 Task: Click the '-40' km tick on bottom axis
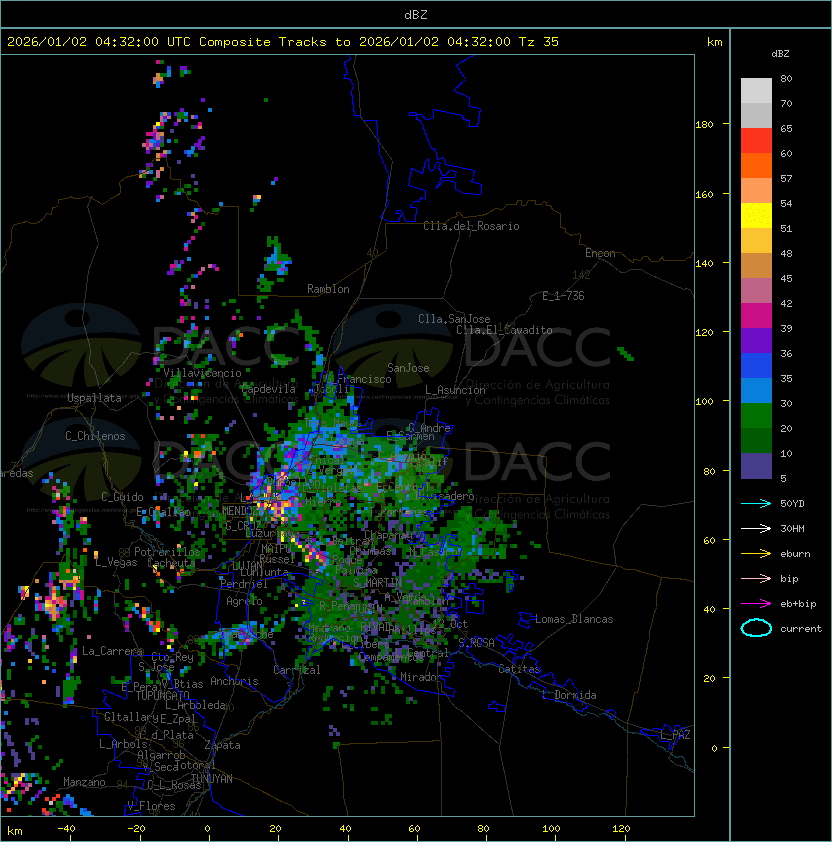tap(67, 829)
